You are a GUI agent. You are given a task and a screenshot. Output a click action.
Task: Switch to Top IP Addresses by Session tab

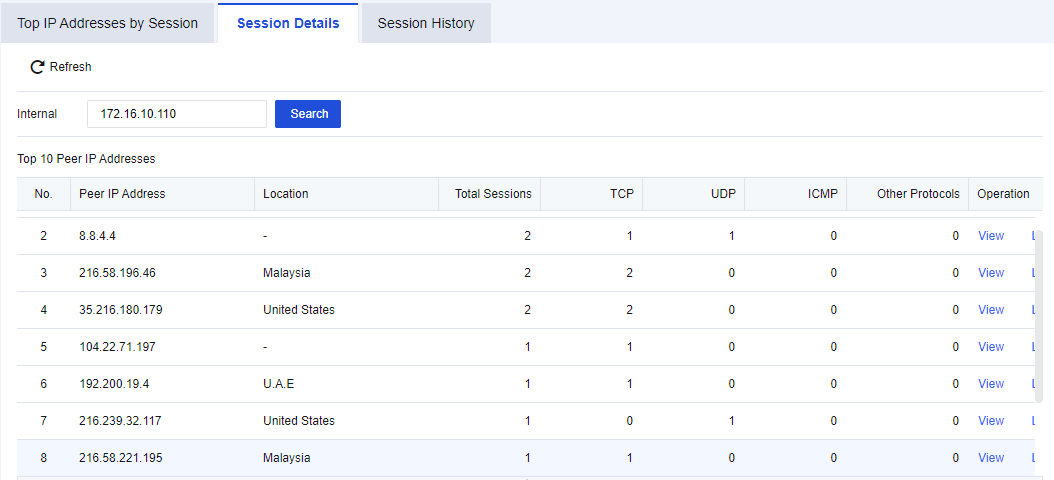(x=108, y=23)
